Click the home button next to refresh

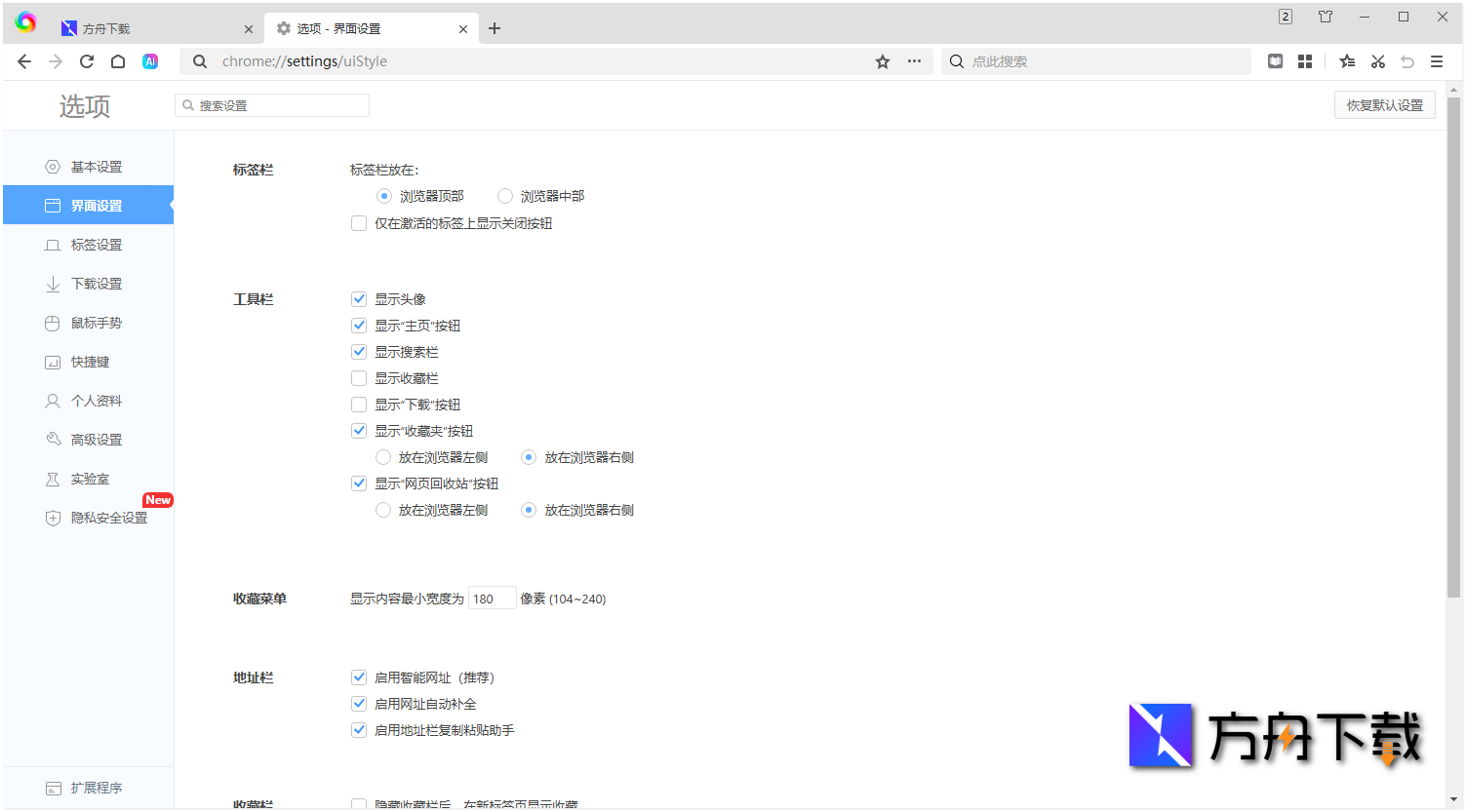(117, 60)
